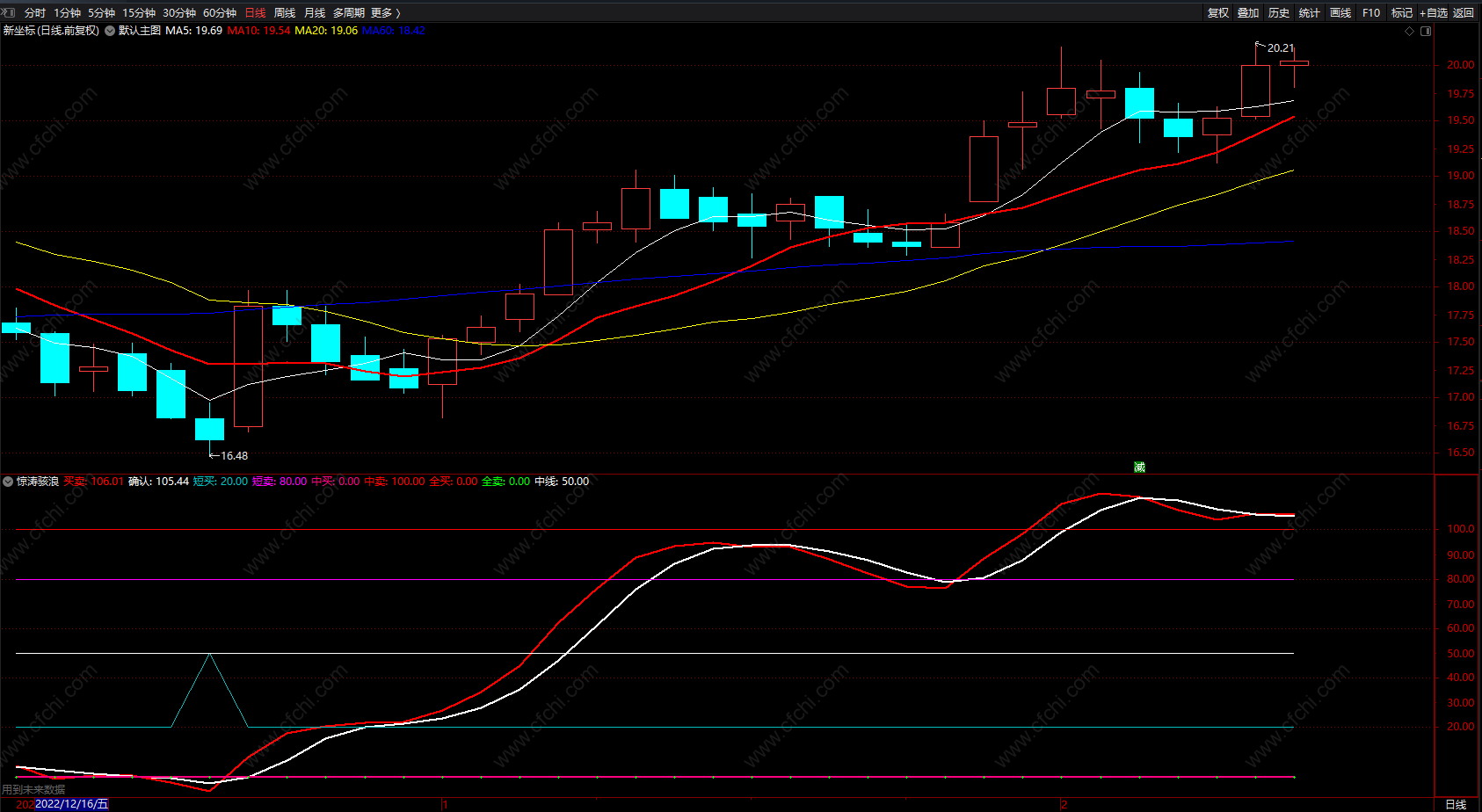1482x812 pixels.
Task: Click the 短卖: 80.00 indicator value
Action: pyautogui.click(x=280, y=482)
